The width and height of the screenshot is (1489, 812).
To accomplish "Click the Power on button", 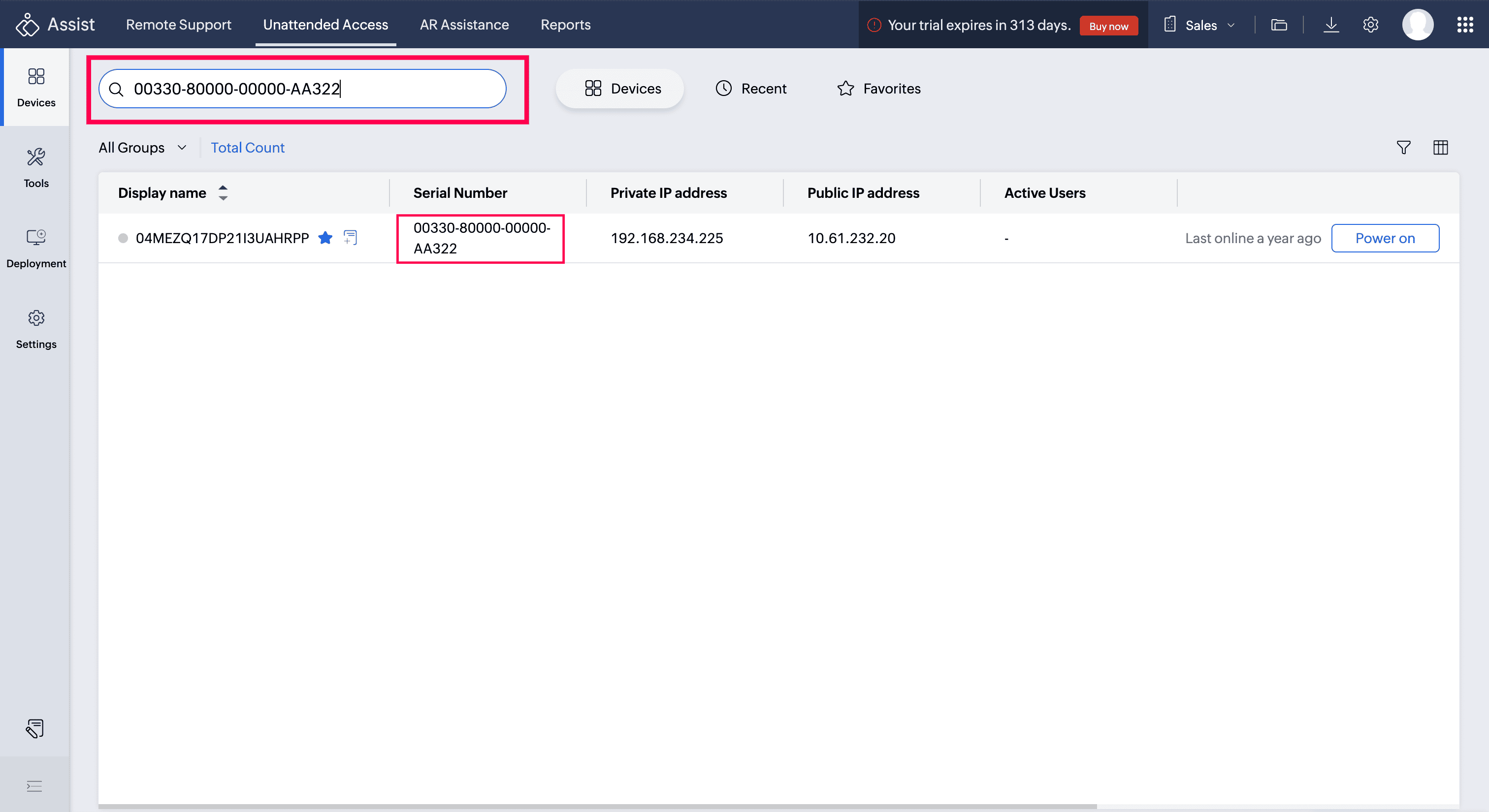I will [1385, 238].
